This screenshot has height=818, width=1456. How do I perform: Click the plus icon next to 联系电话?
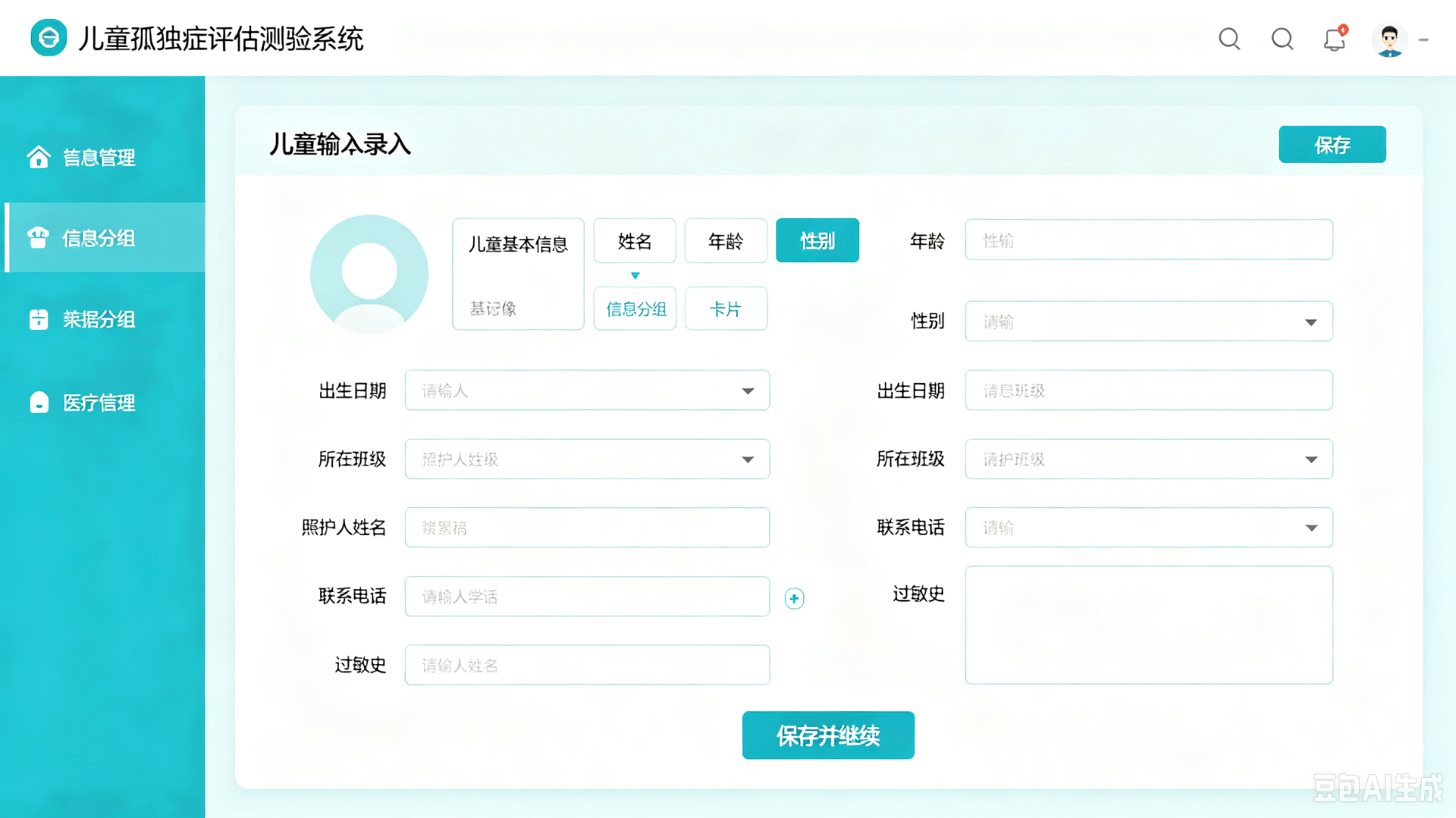[794, 598]
